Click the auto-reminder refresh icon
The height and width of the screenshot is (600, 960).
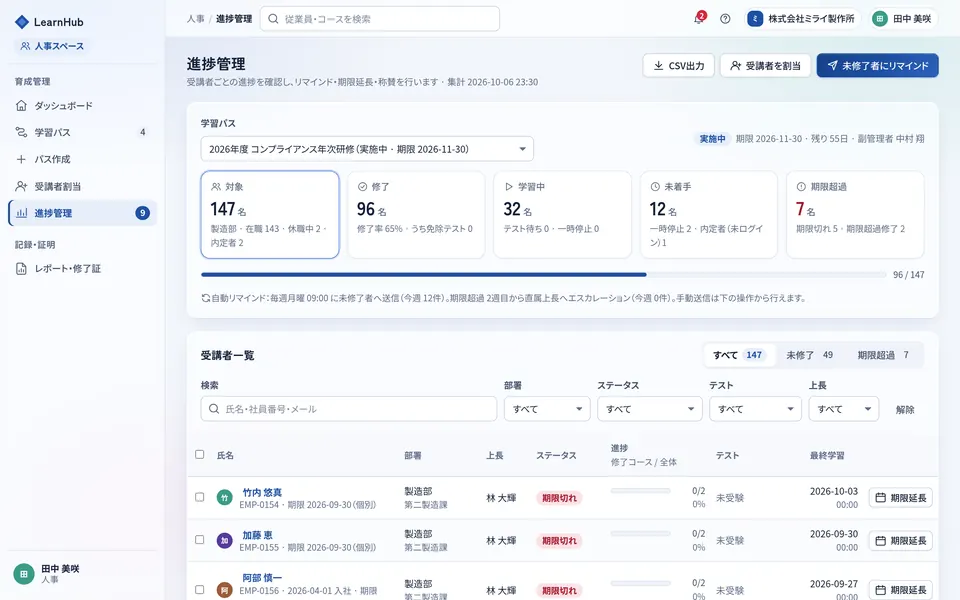(206, 298)
